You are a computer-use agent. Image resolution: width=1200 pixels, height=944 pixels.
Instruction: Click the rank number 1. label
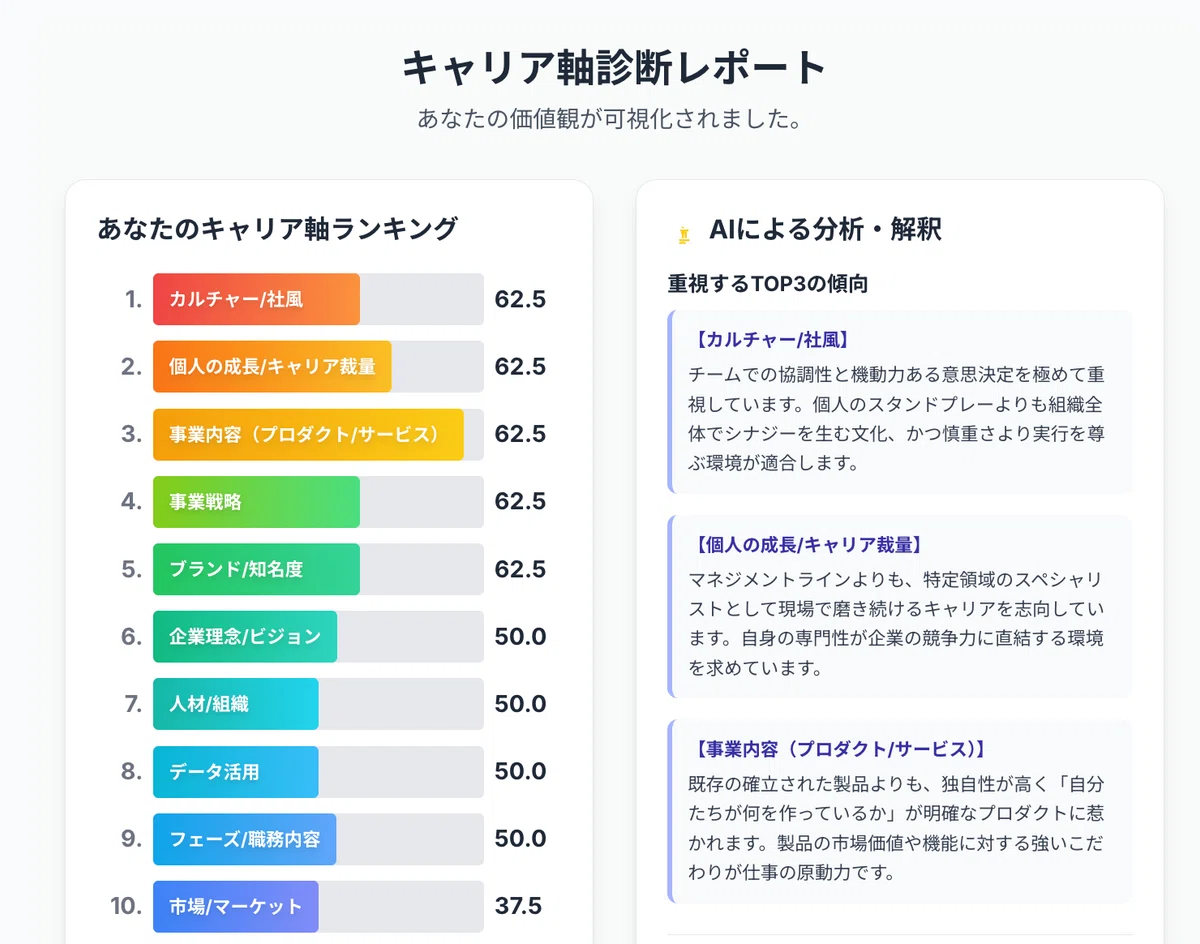click(x=134, y=299)
